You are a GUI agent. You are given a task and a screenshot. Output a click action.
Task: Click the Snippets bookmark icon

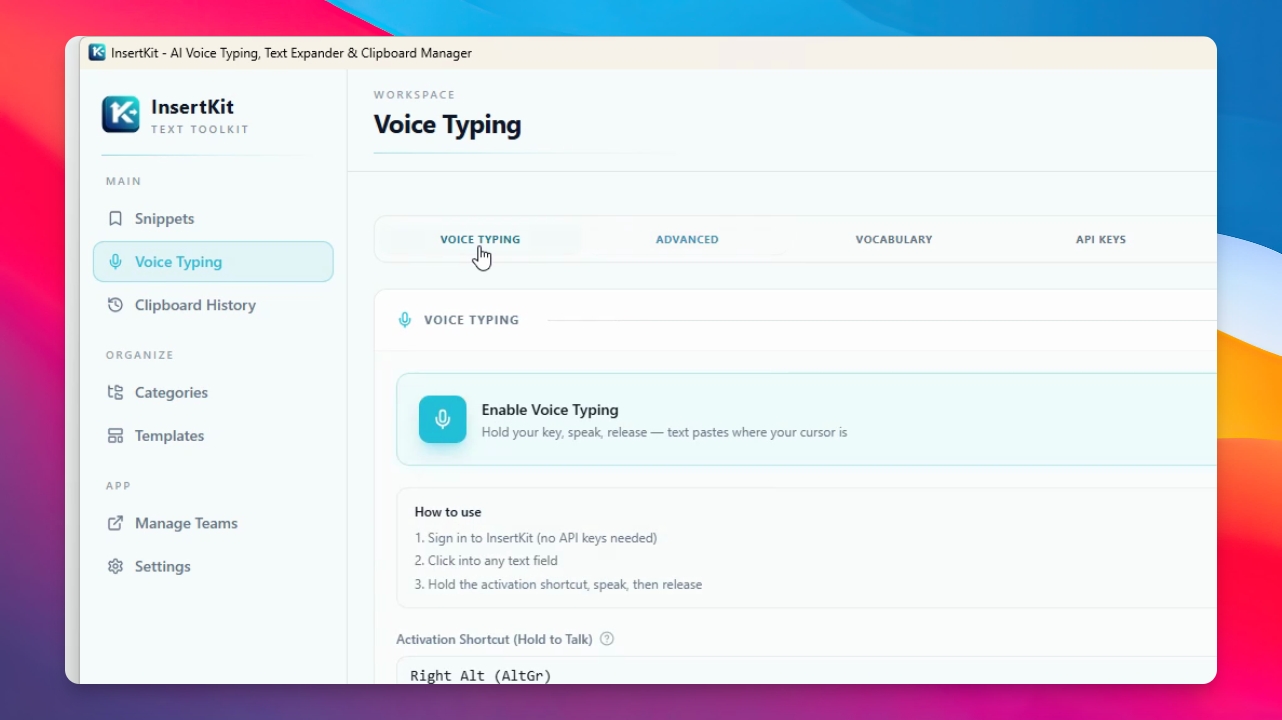(x=115, y=219)
